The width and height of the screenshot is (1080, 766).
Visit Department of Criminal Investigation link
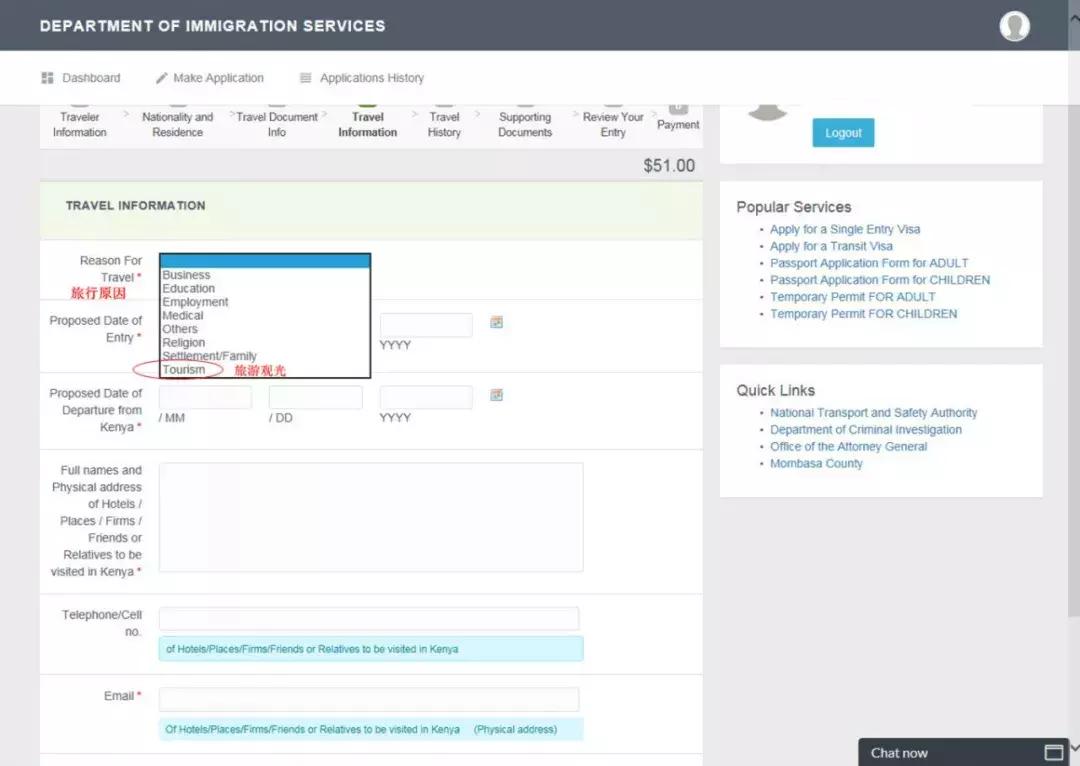coord(866,429)
